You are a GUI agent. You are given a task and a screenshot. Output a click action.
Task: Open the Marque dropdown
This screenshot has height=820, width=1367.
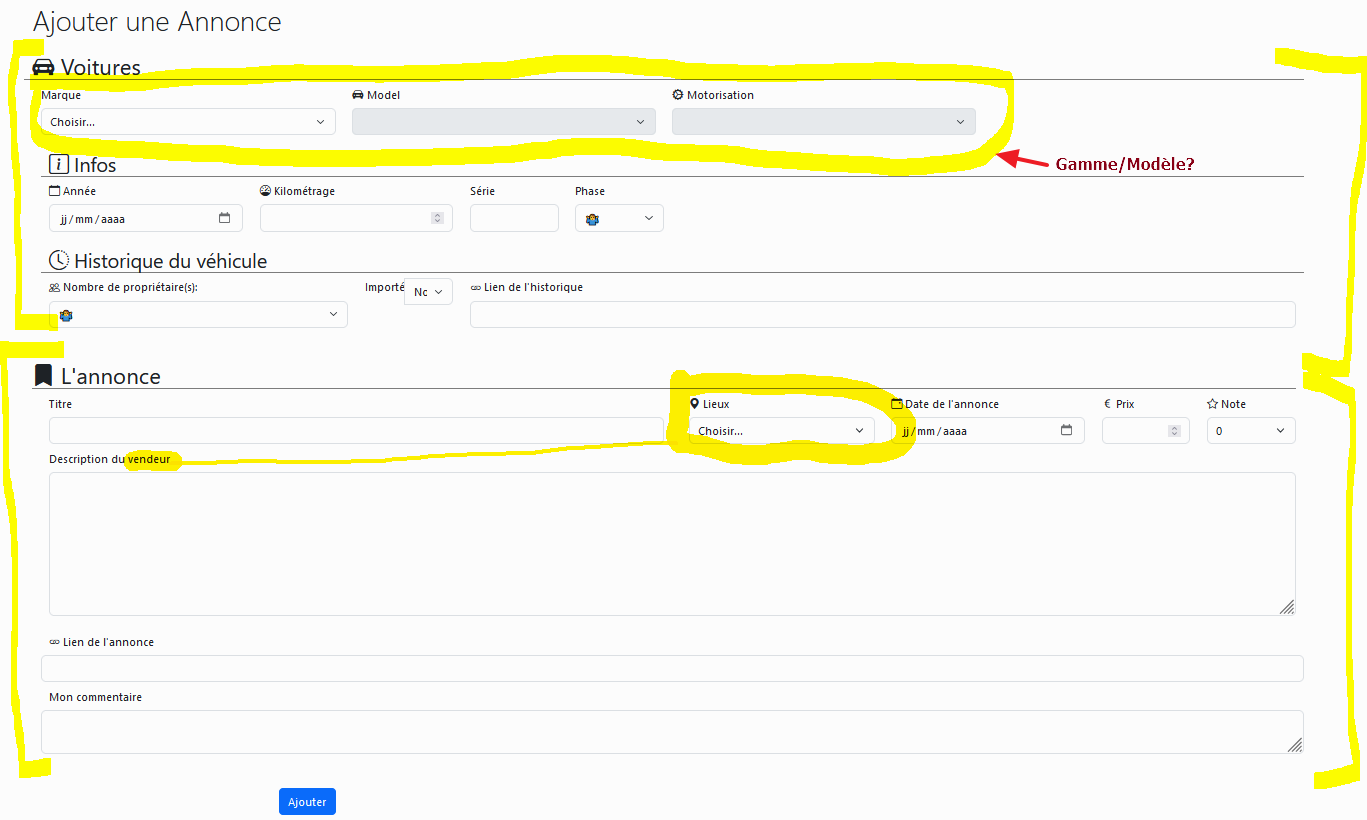pyautogui.click(x=188, y=122)
